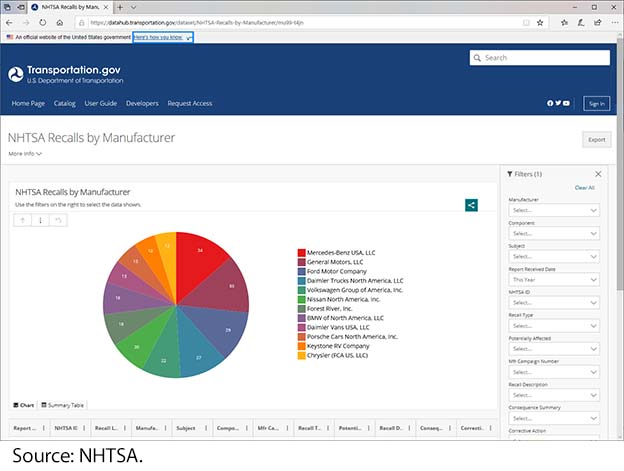Click the browser share icon
624x471 pixels.
tap(598, 23)
